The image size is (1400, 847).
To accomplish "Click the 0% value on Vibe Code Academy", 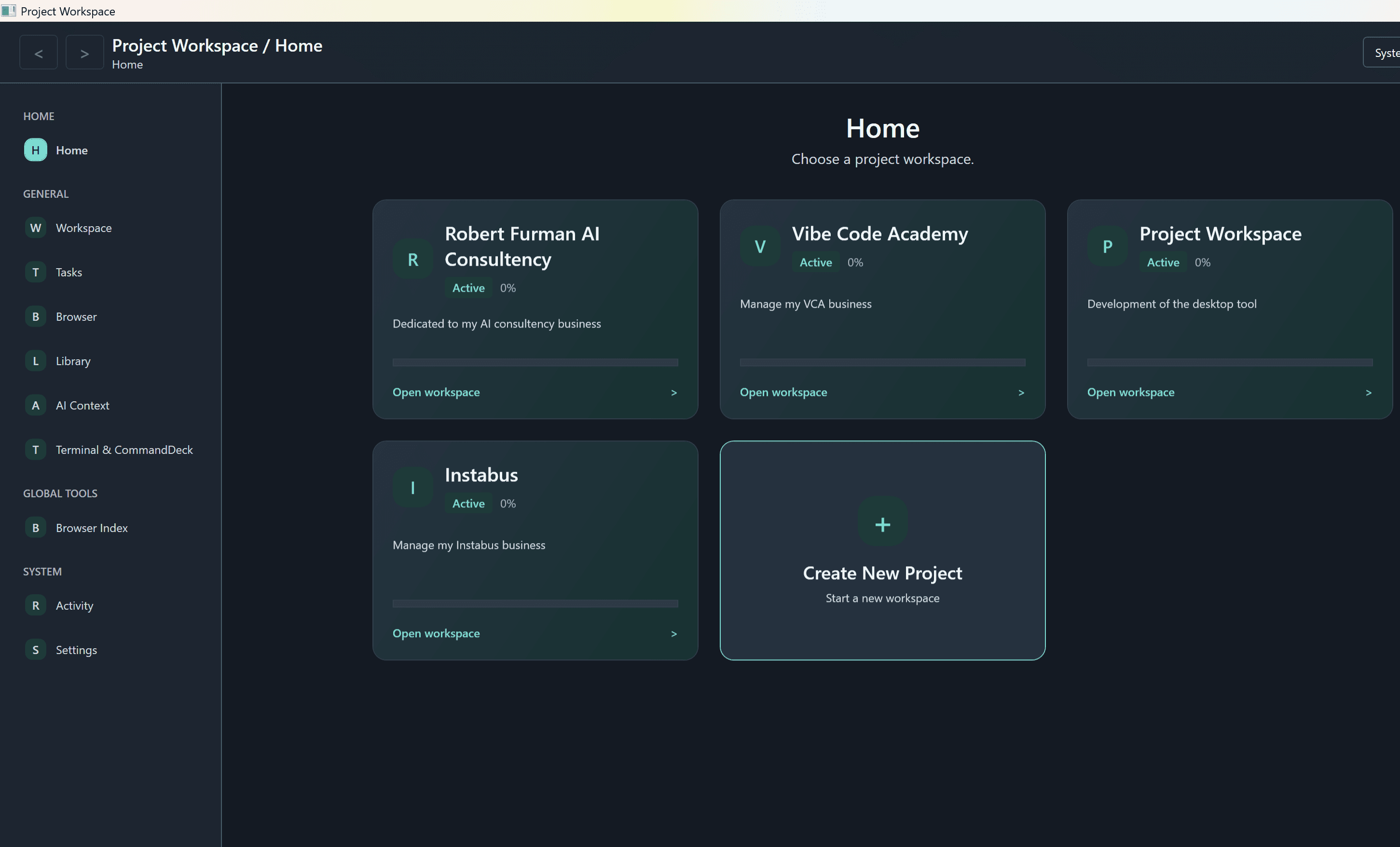I will pyautogui.click(x=855, y=262).
